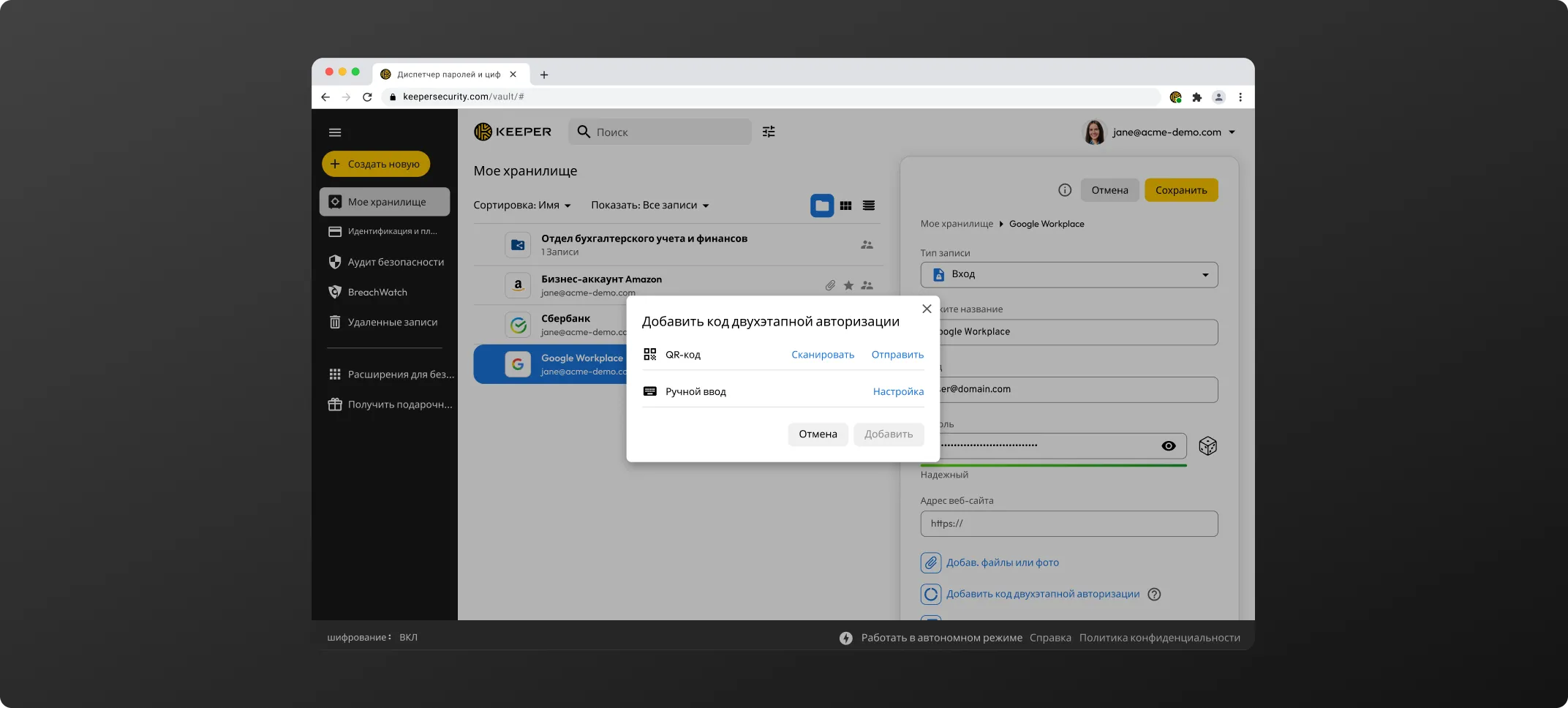
Task: Click Добавить код двухэтапной авторизации link
Action: click(x=1043, y=594)
